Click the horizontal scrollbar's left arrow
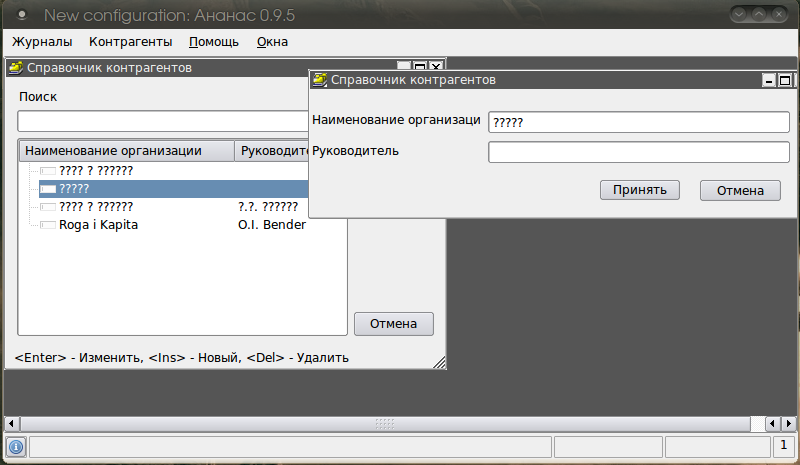 coord(11,423)
